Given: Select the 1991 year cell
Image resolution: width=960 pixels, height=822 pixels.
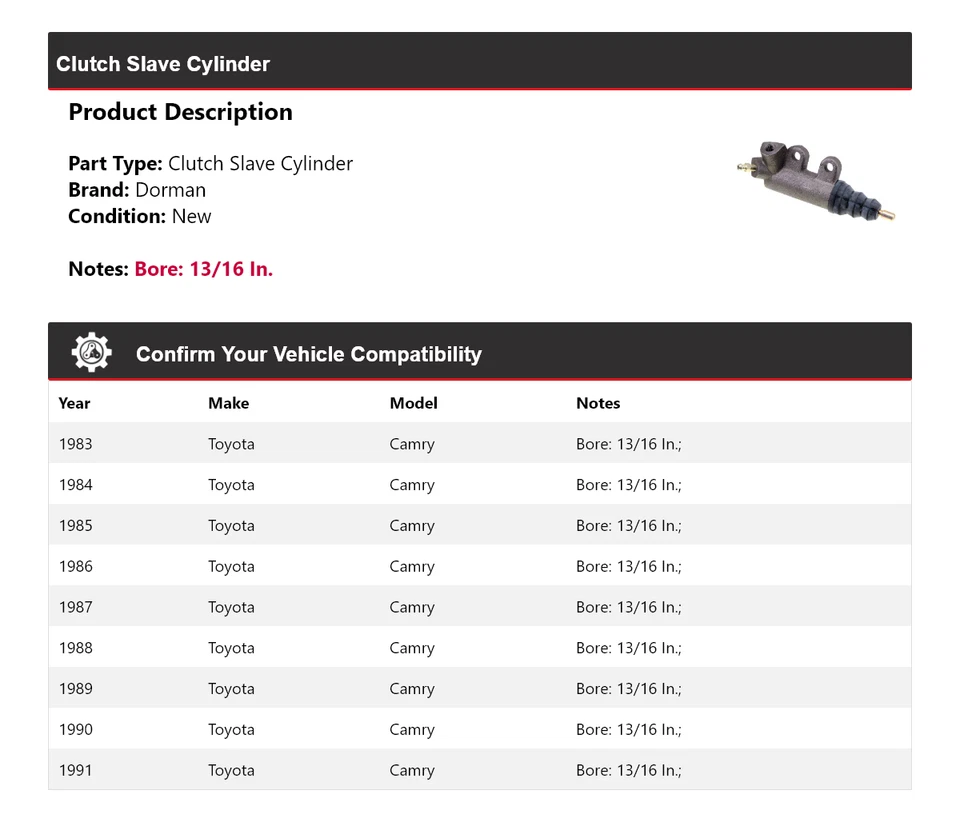Looking at the screenshot, I should tap(76, 771).
